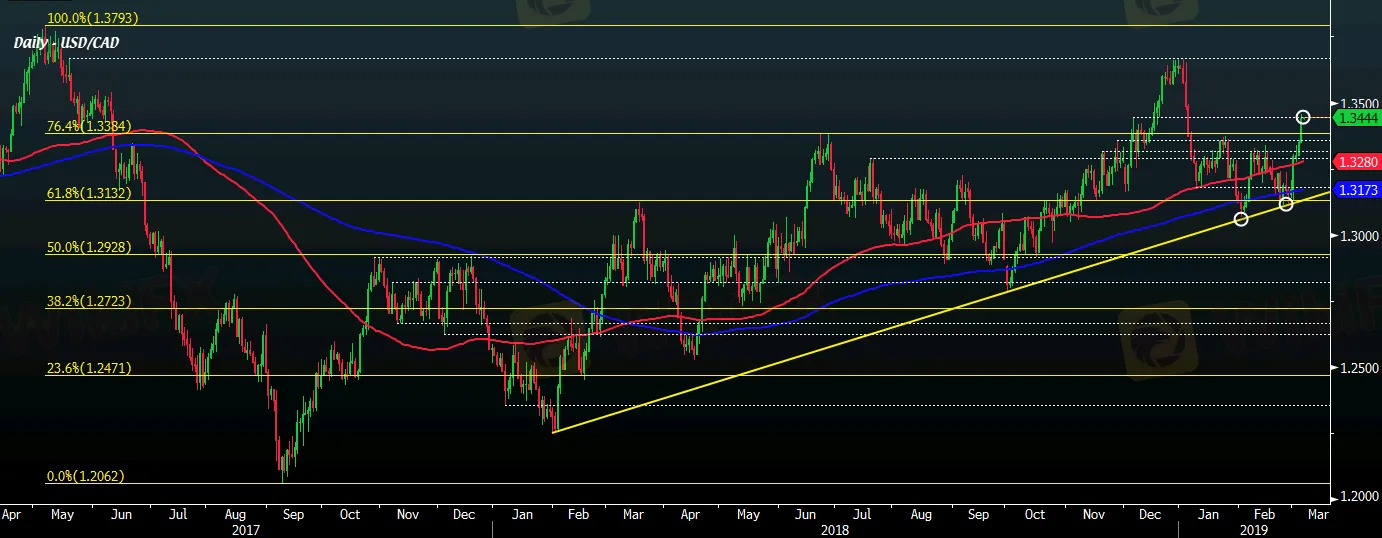Click the rightmost circle marker on yellow trendline

click(1286, 204)
